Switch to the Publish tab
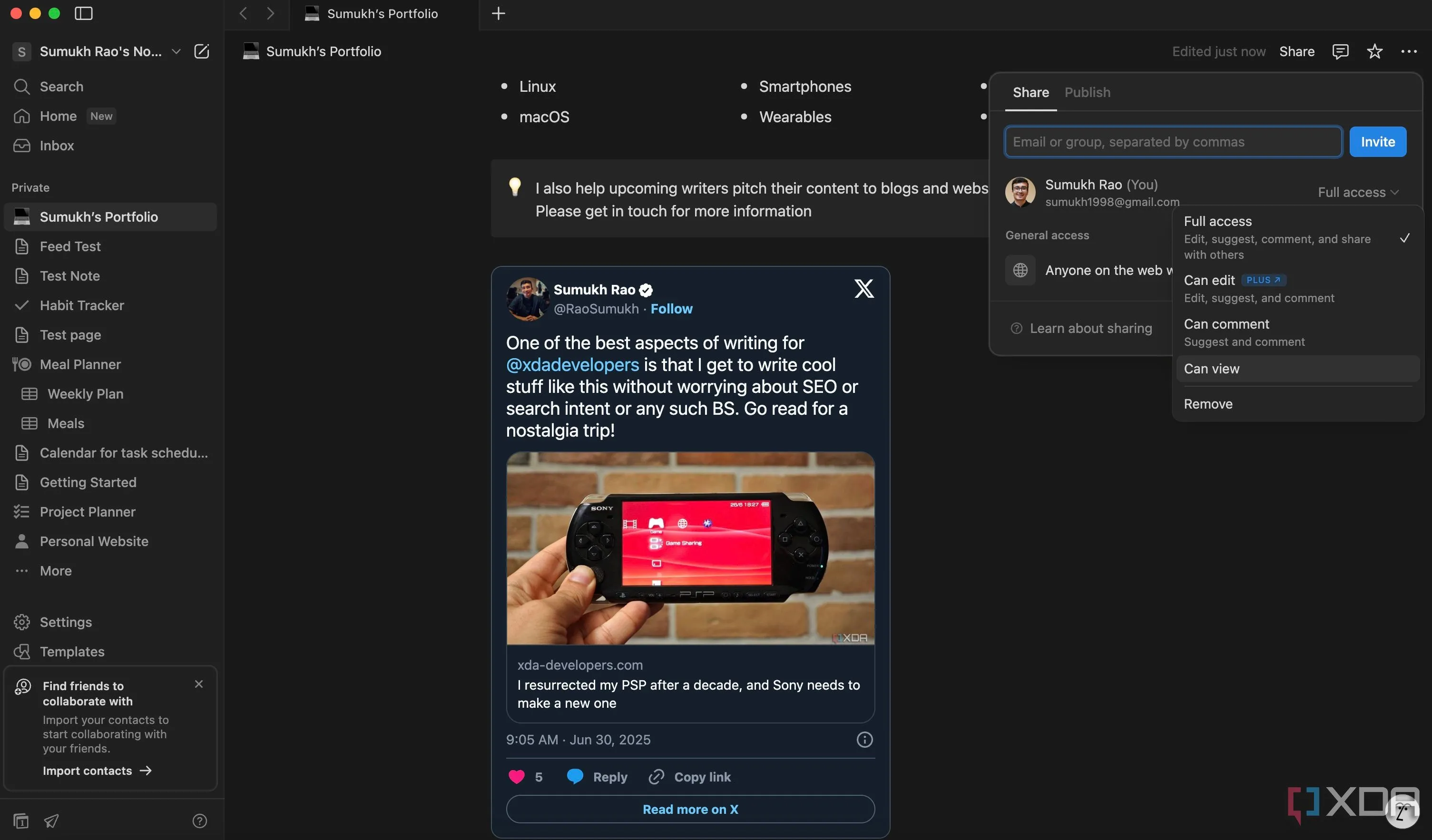This screenshot has height=840, width=1432. click(x=1087, y=92)
